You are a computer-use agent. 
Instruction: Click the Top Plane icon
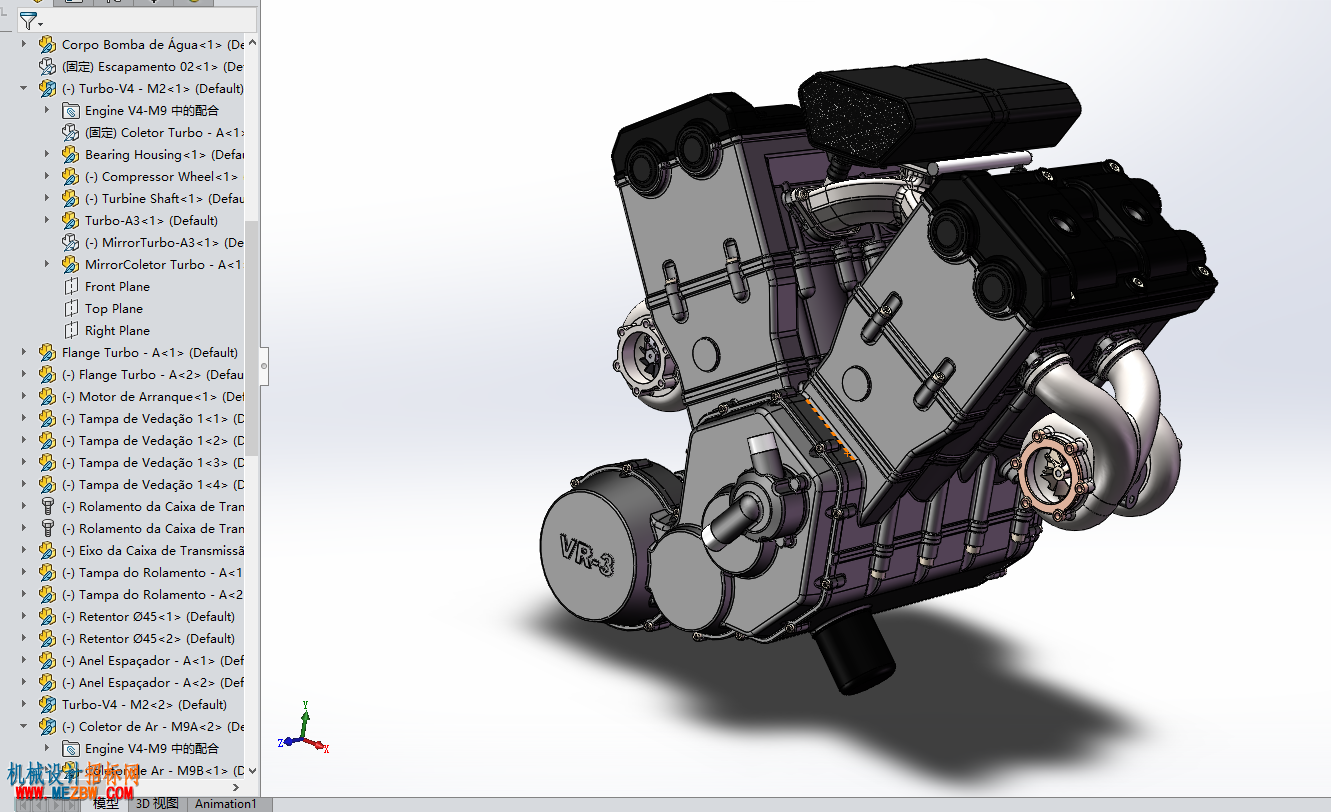point(70,308)
